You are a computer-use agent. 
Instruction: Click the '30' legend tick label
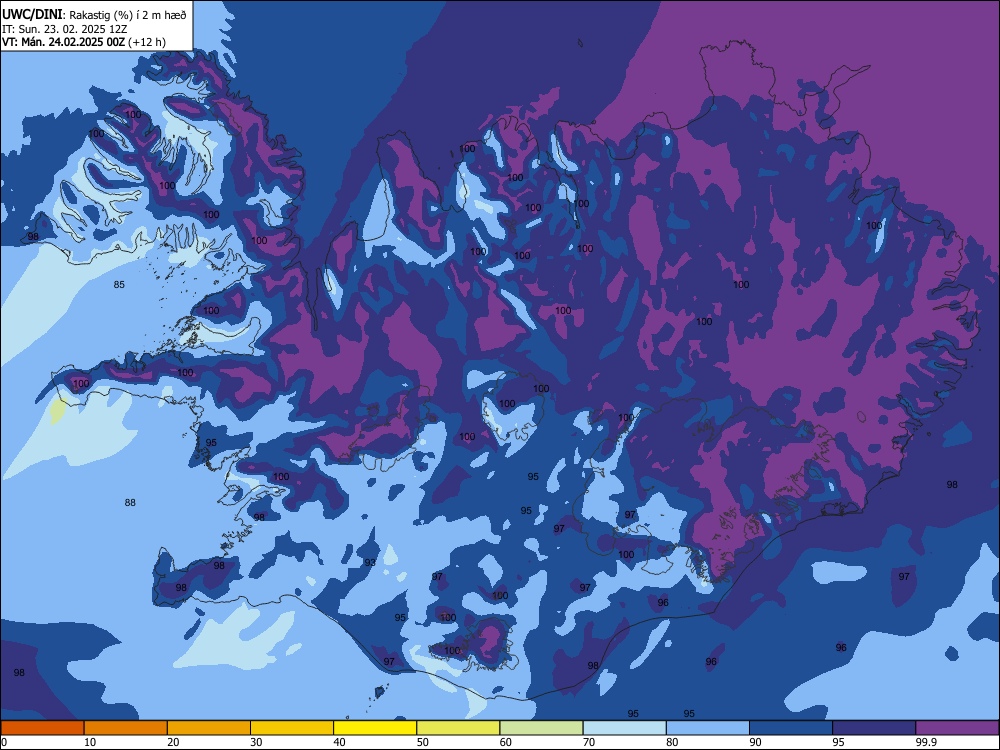click(x=256, y=742)
